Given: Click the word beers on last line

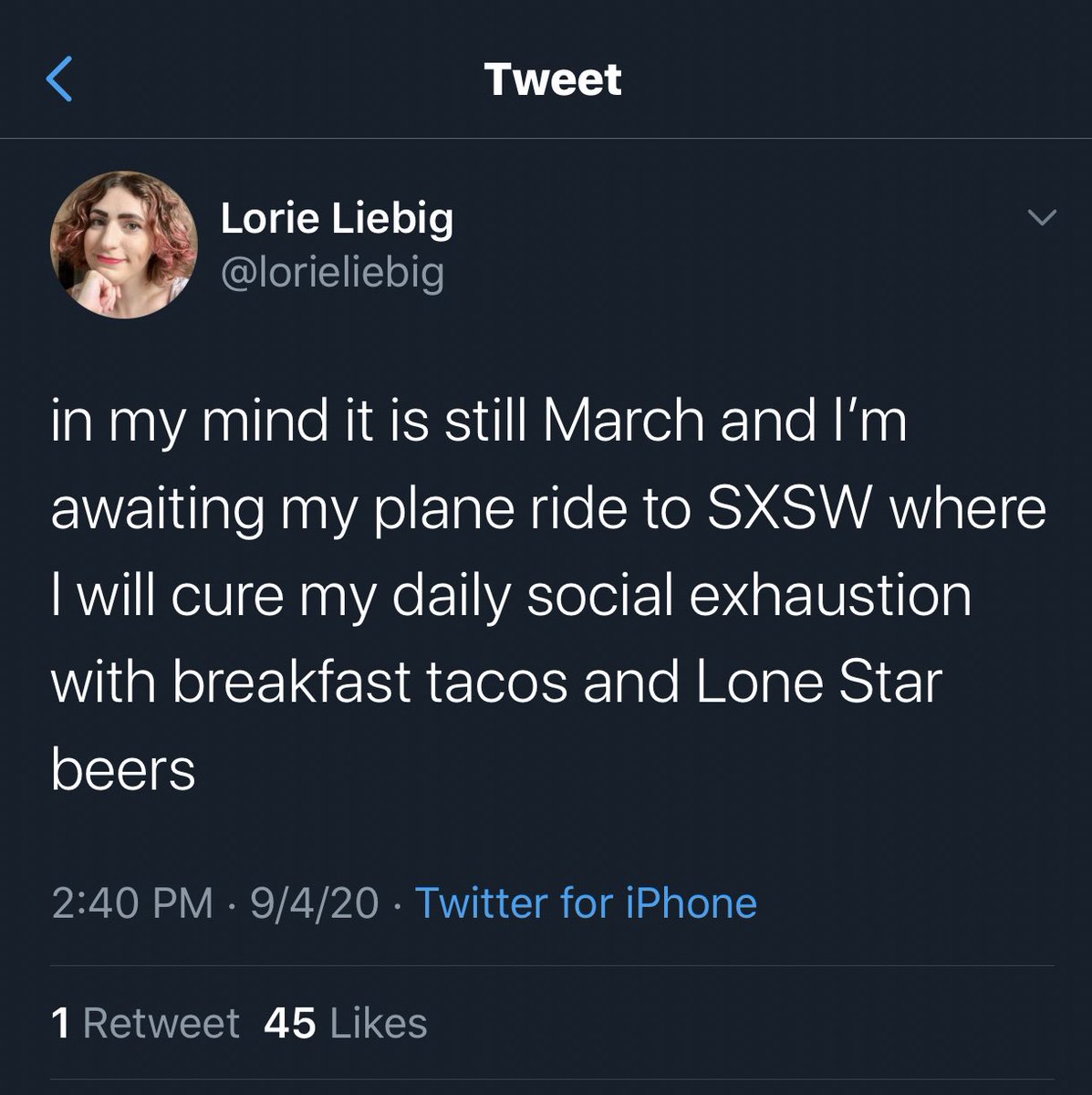Looking at the screenshot, I should tap(123, 769).
